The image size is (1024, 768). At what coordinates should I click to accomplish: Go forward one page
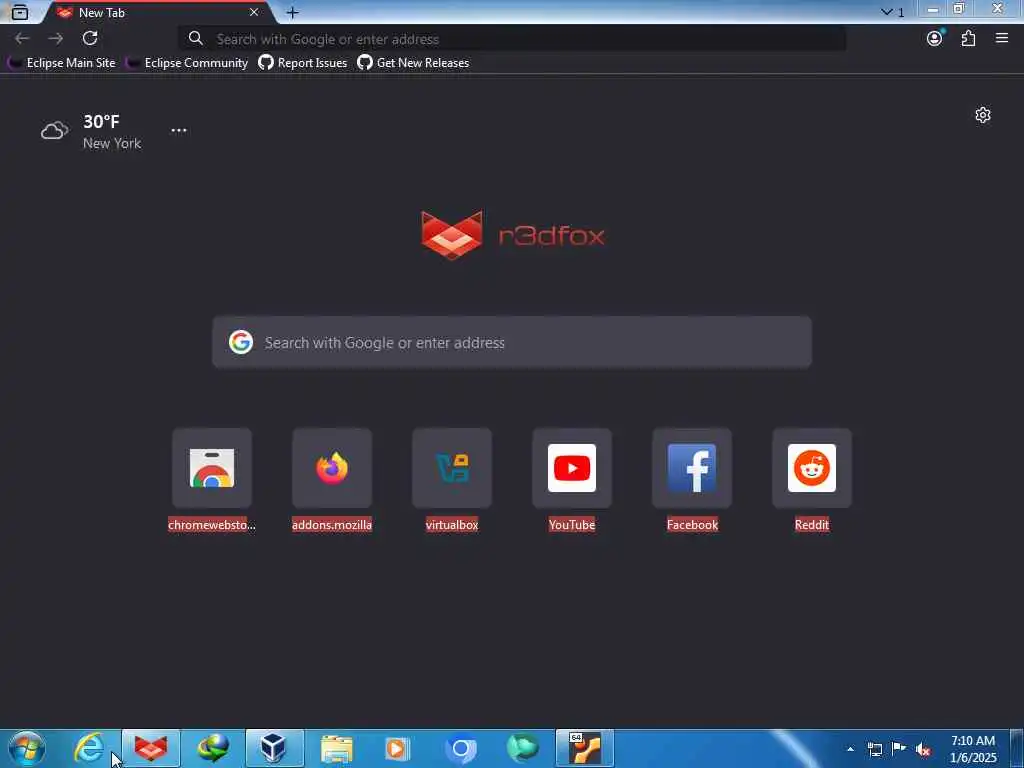click(56, 39)
